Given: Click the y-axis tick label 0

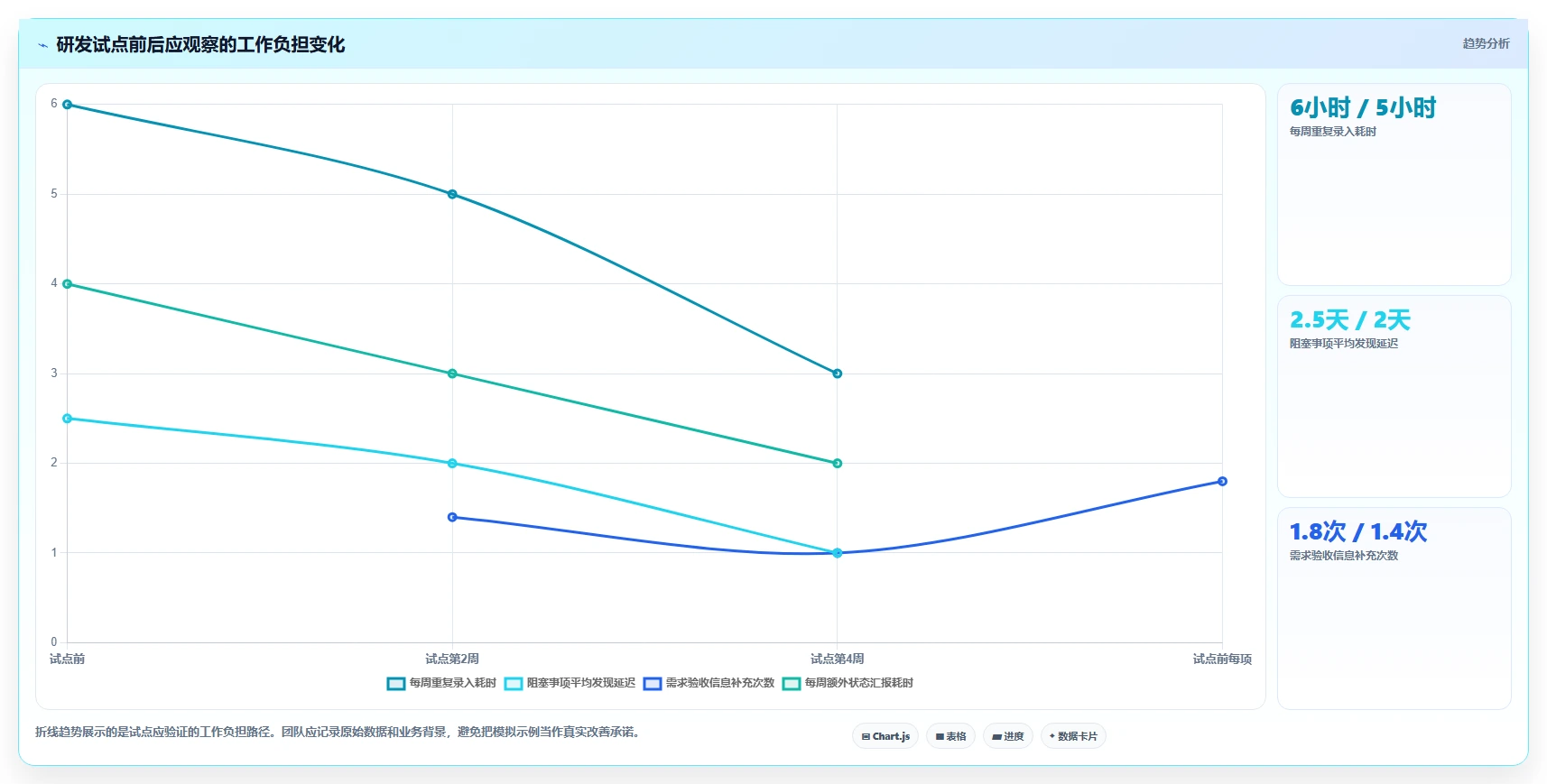Looking at the screenshot, I should (x=54, y=642).
